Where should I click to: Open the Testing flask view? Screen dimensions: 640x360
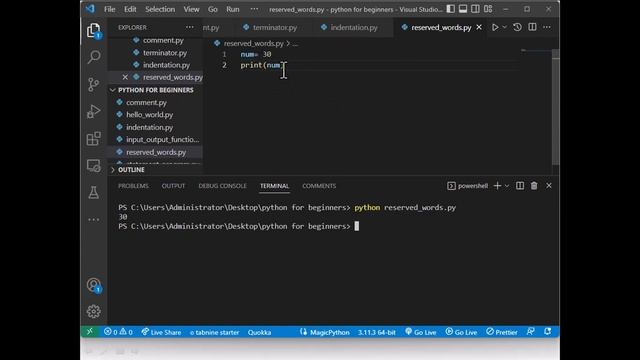(93, 193)
